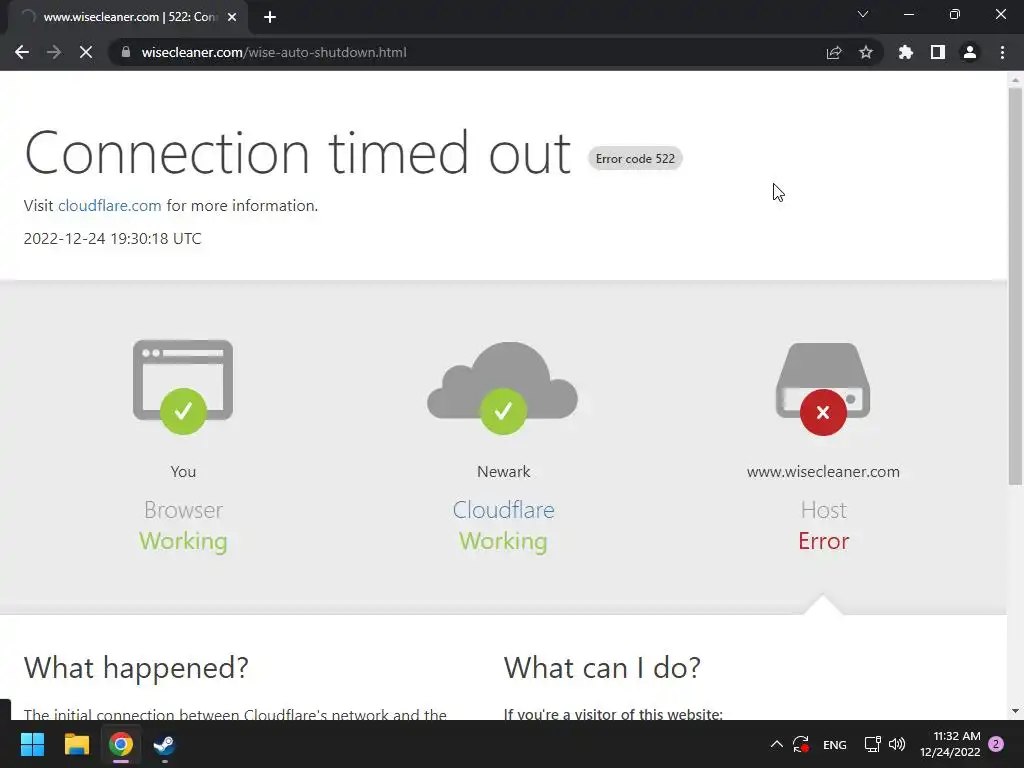This screenshot has width=1024, height=768.
Task: Click the scrollbar down arrow
Action: (x=1015, y=711)
